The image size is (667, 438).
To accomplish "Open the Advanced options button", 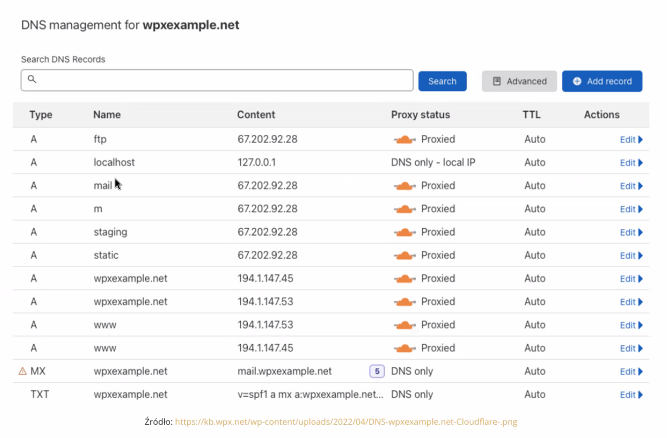I will pos(519,81).
